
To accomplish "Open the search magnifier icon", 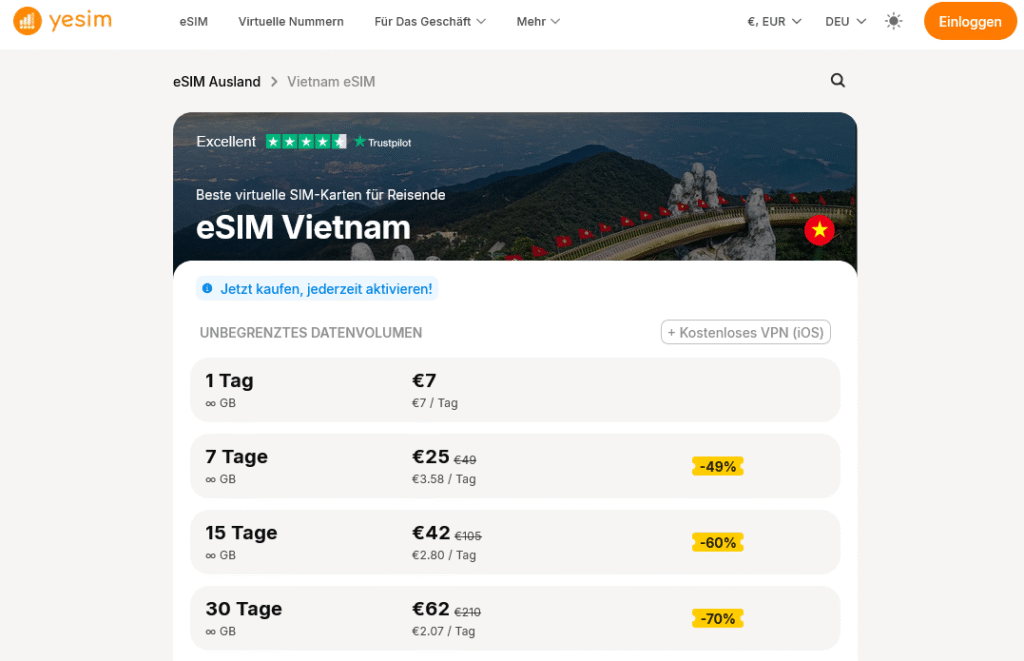I will point(837,81).
